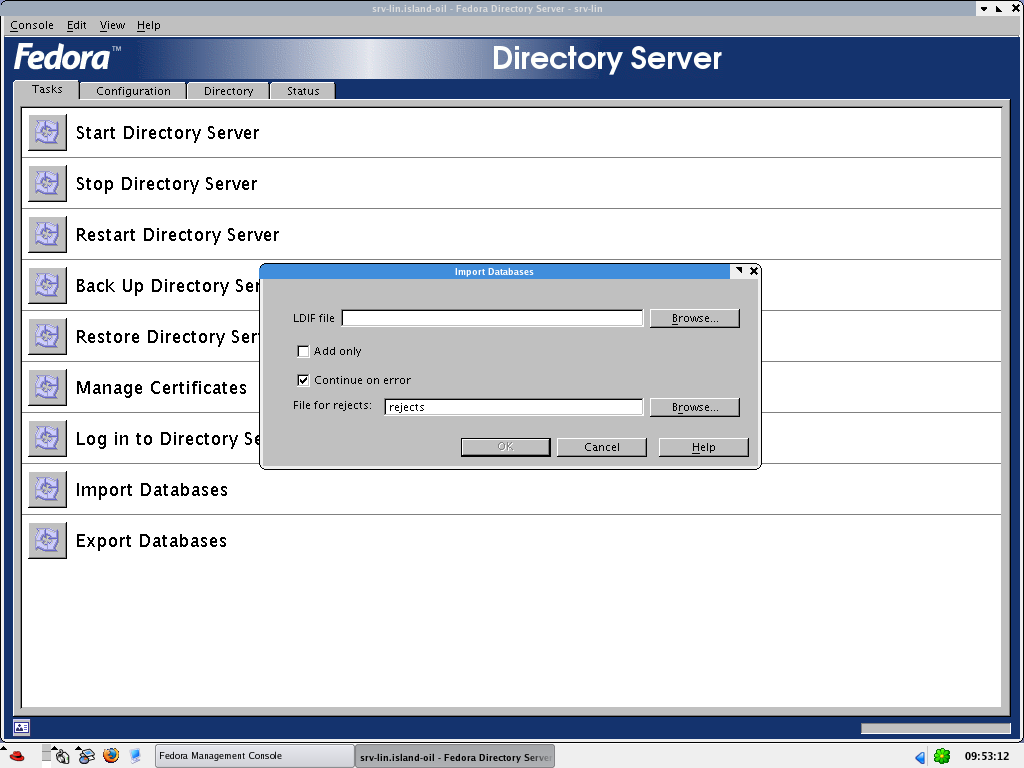Switch to the Configuration tab
Image resolution: width=1024 pixels, height=768 pixels.
[x=133, y=91]
